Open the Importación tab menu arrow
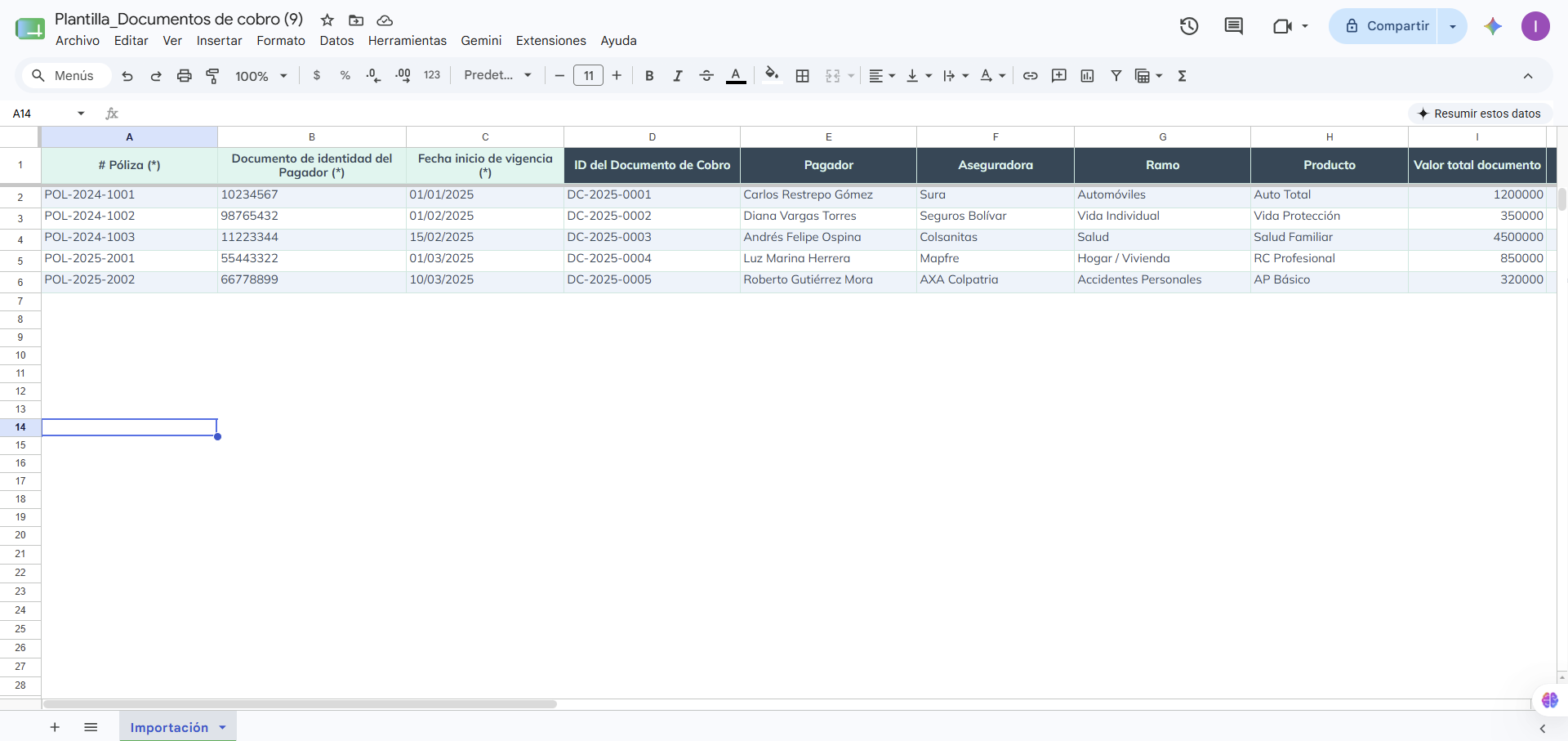The height and width of the screenshot is (741, 1568). 222,727
